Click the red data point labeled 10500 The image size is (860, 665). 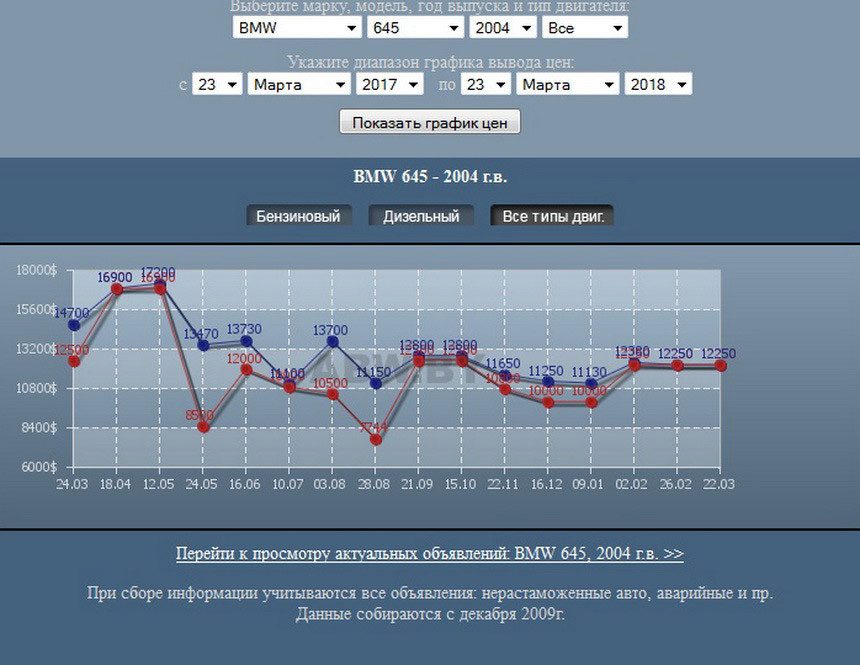point(332,394)
